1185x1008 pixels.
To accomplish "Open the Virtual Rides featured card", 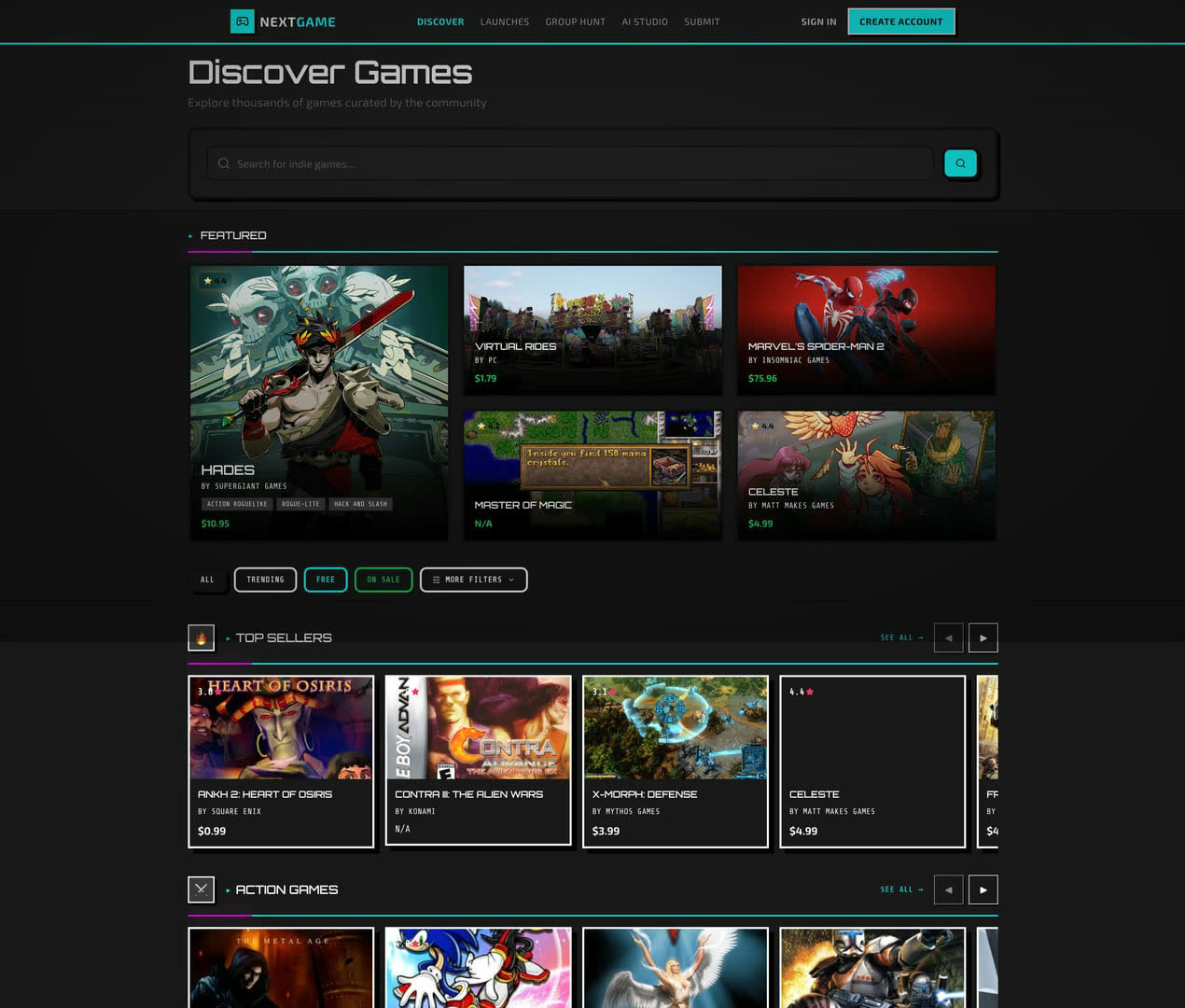I will (x=592, y=329).
